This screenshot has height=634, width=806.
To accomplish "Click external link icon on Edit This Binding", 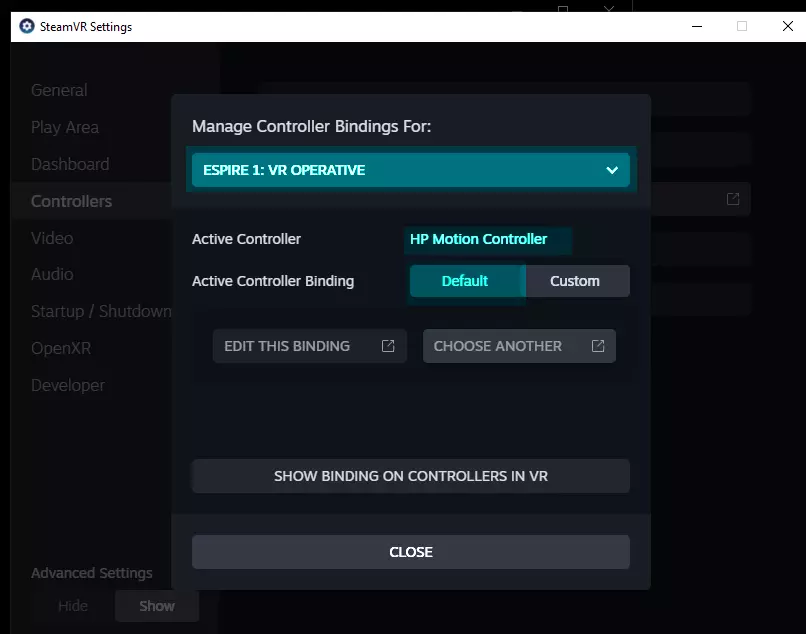I will 388,346.
